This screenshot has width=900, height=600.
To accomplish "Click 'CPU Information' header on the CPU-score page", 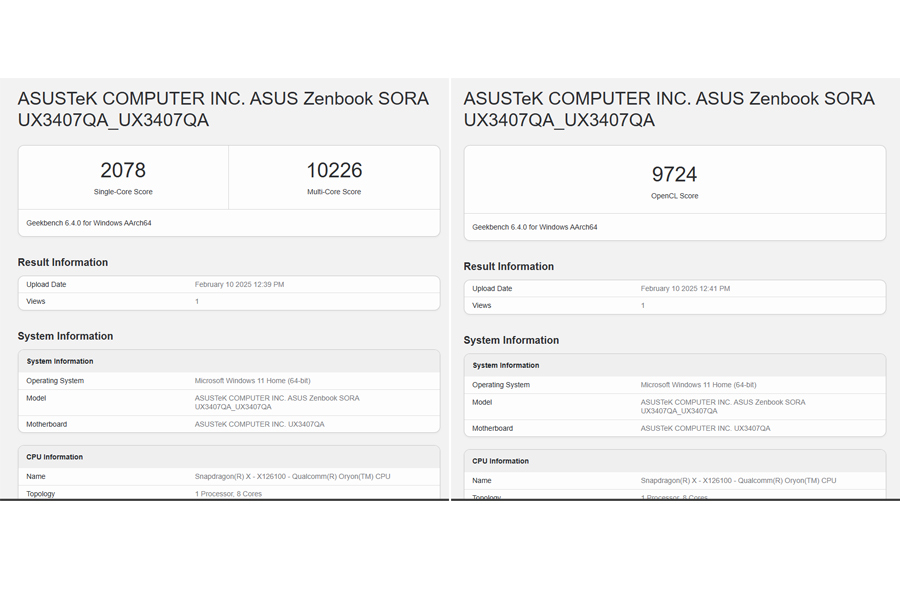I will click(55, 457).
